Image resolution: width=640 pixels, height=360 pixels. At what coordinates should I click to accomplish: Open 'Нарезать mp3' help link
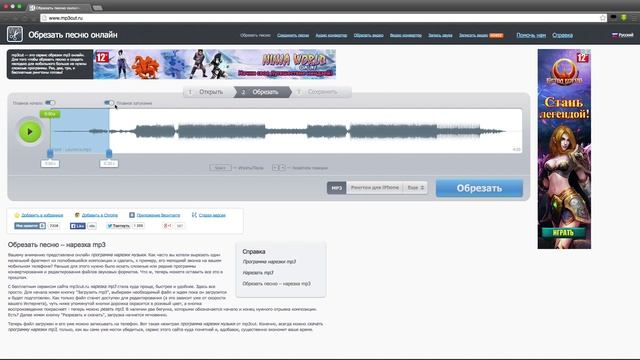click(x=258, y=273)
